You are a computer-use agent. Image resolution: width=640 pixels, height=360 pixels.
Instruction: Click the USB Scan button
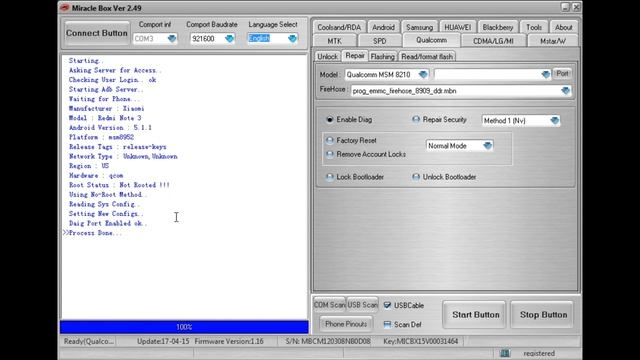tap(362, 305)
